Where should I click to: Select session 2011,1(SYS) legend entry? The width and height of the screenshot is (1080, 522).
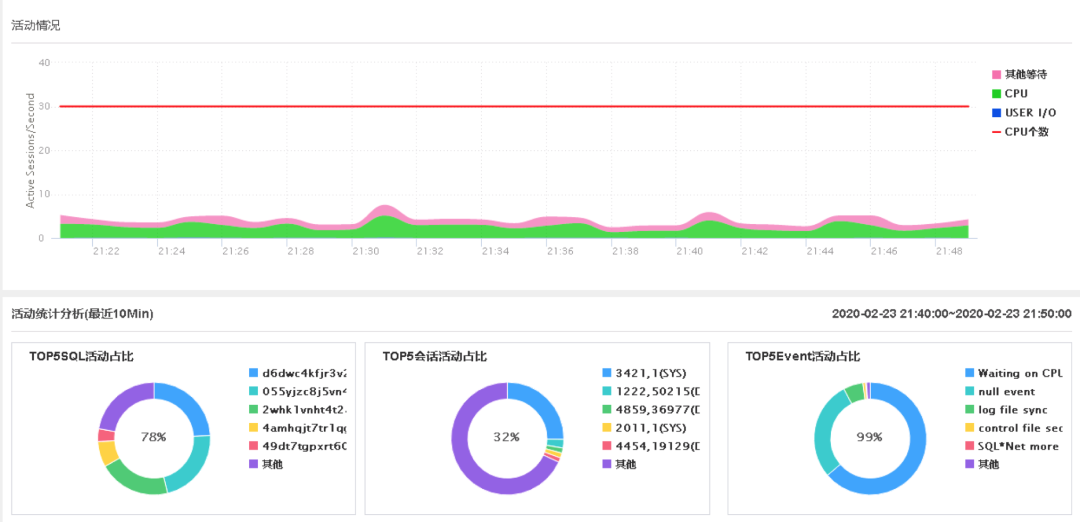click(645, 428)
